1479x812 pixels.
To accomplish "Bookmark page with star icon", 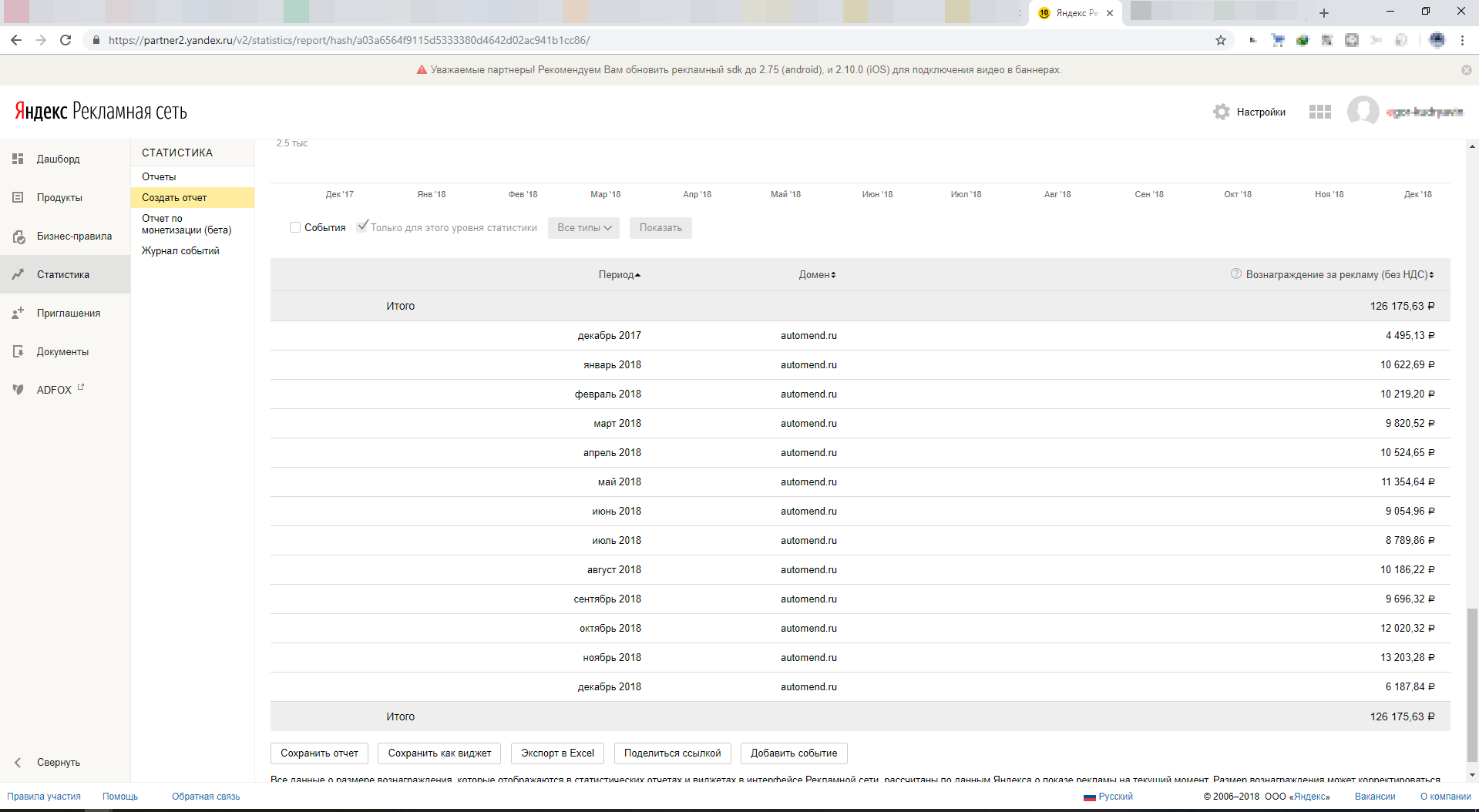I will [x=1221, y=40].
